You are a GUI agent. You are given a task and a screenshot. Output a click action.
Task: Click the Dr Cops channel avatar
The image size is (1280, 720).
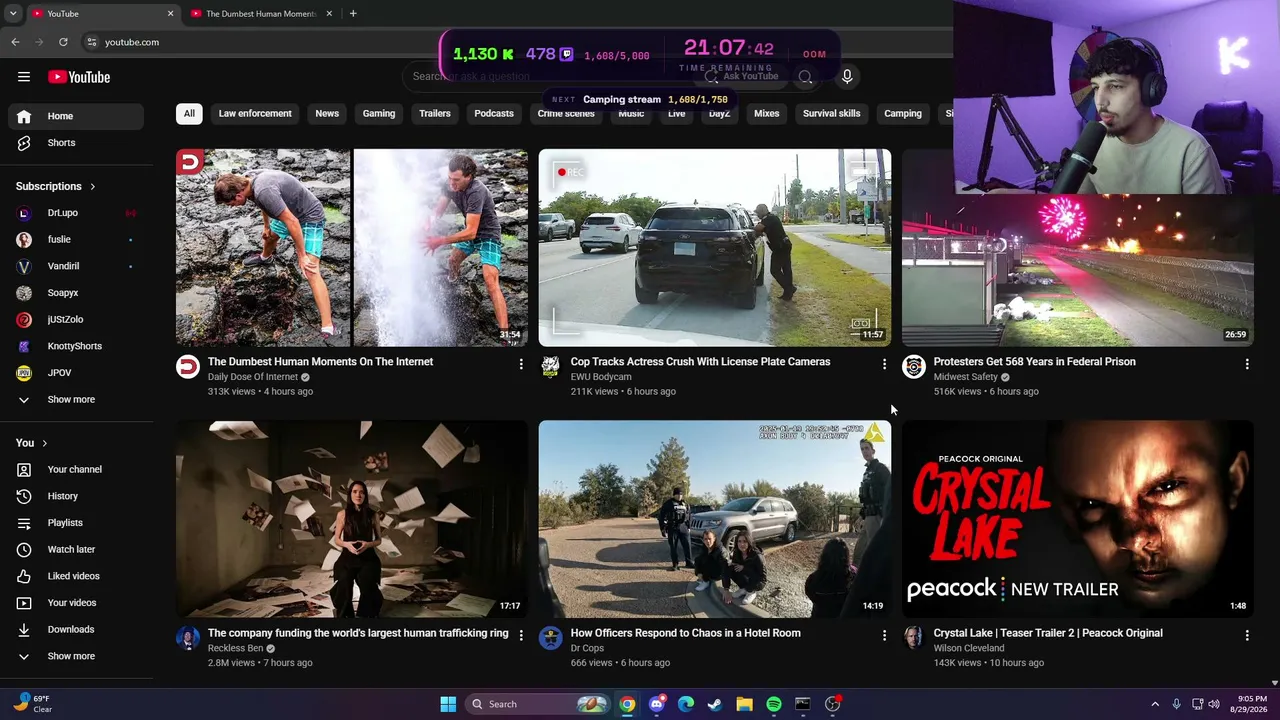551,638
